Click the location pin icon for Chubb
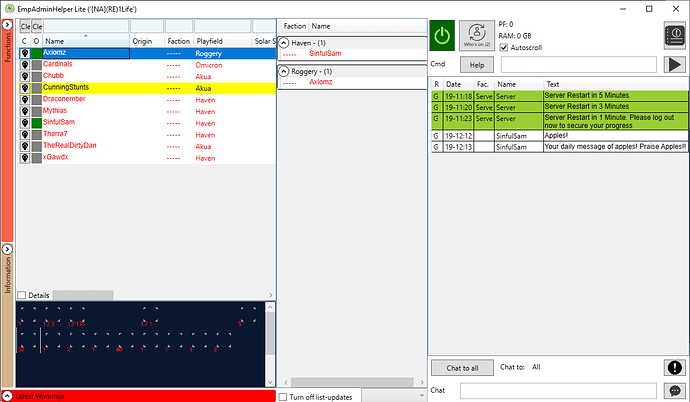This screenshot has width=690, height=402. [x=25, y=77]
